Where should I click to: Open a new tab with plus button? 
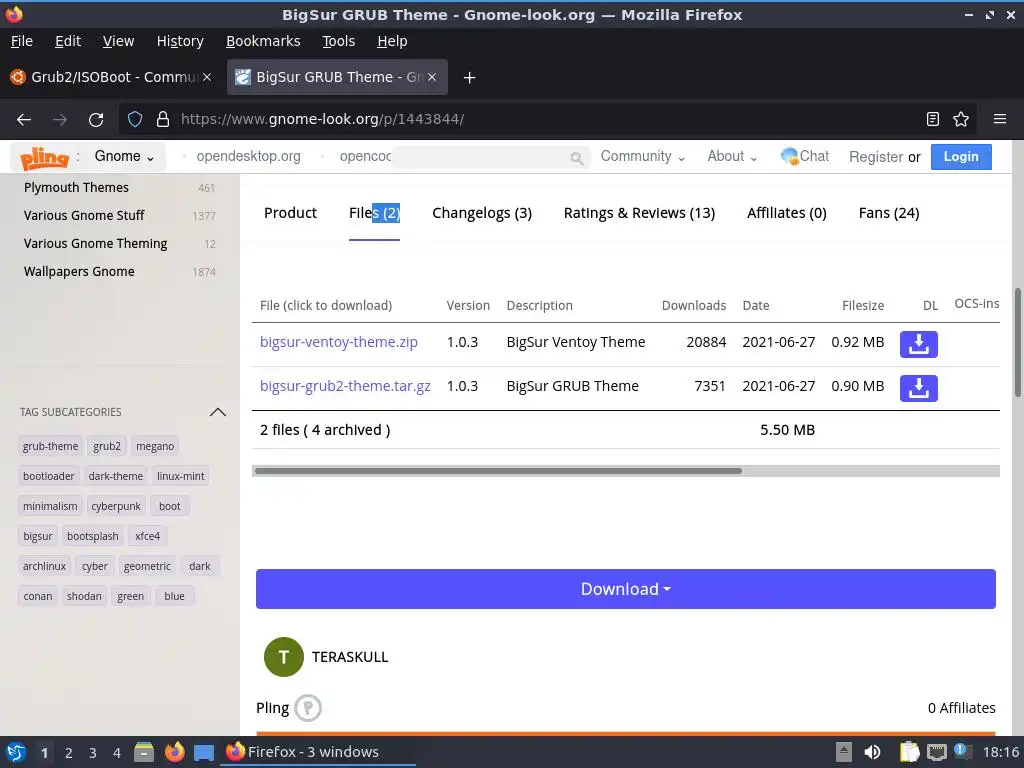click(x=469, y=78)
